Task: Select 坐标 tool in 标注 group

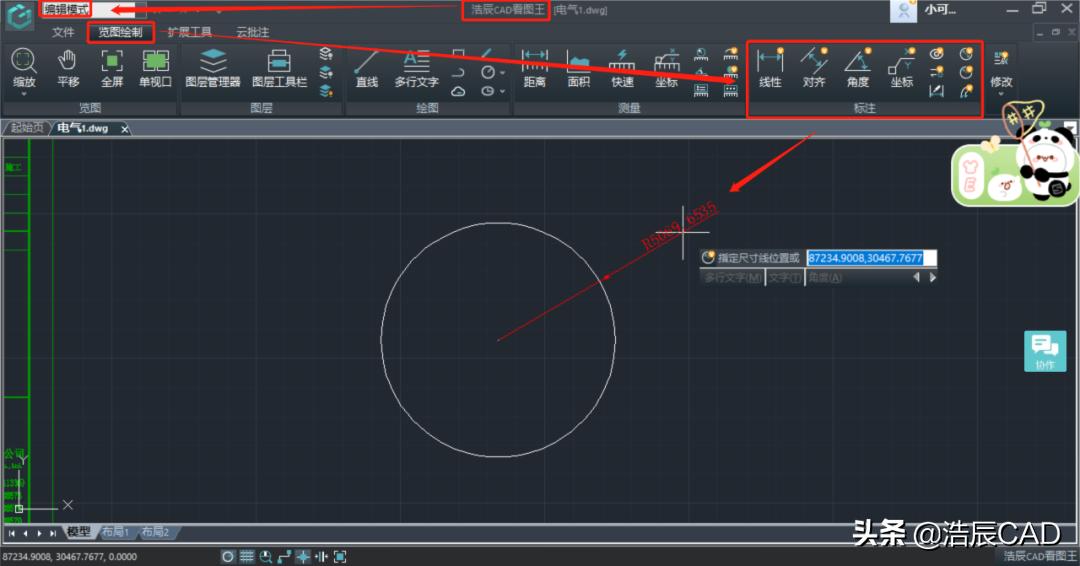Action: pyautogui.click(x=902, y=67)
